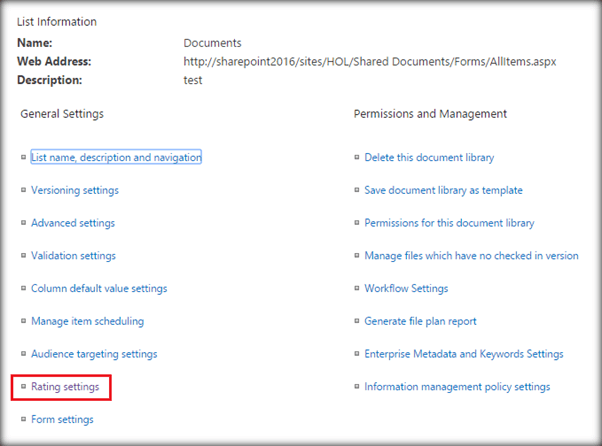The image size is (602, 446).
Task: Manage files with no checked in version
Action: point(471,256)
